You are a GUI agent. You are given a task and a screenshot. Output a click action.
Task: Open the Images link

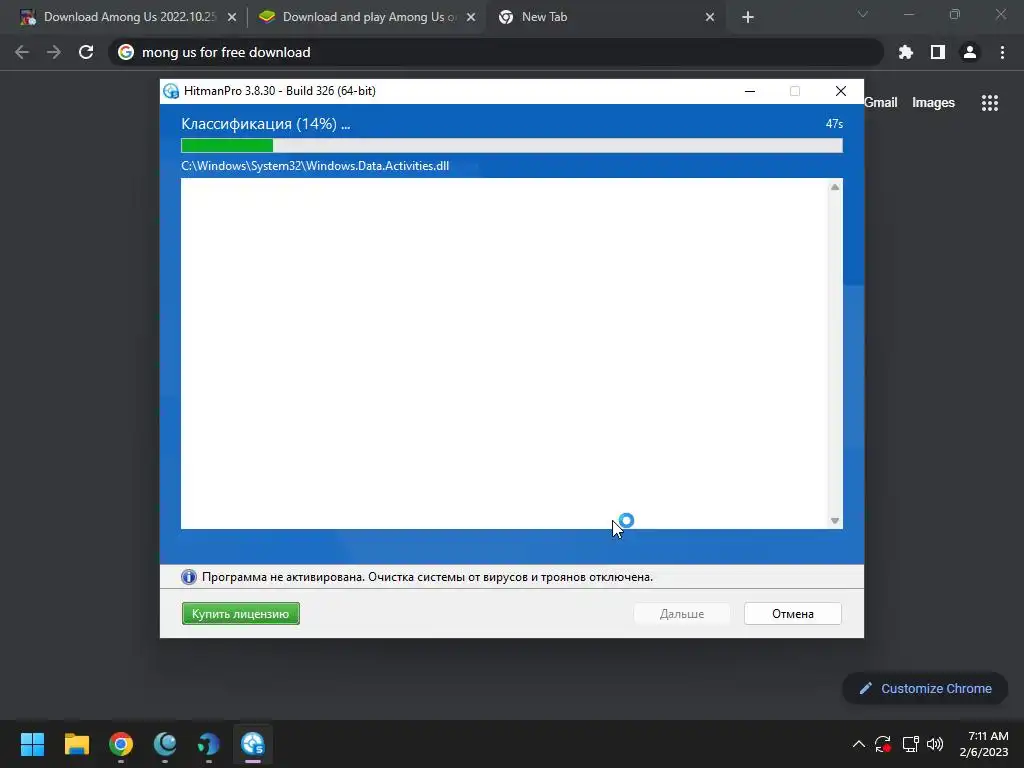[933, 103]
